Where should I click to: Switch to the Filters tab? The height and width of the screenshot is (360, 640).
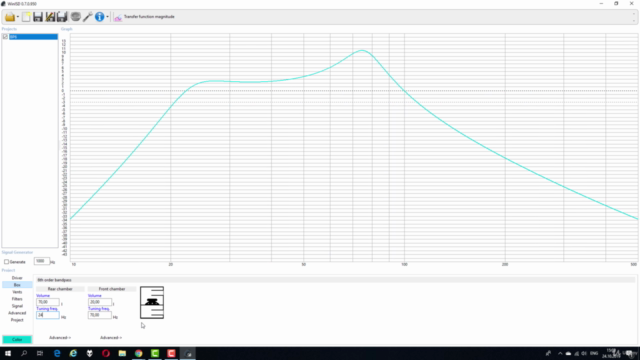(x=17, y=299)
